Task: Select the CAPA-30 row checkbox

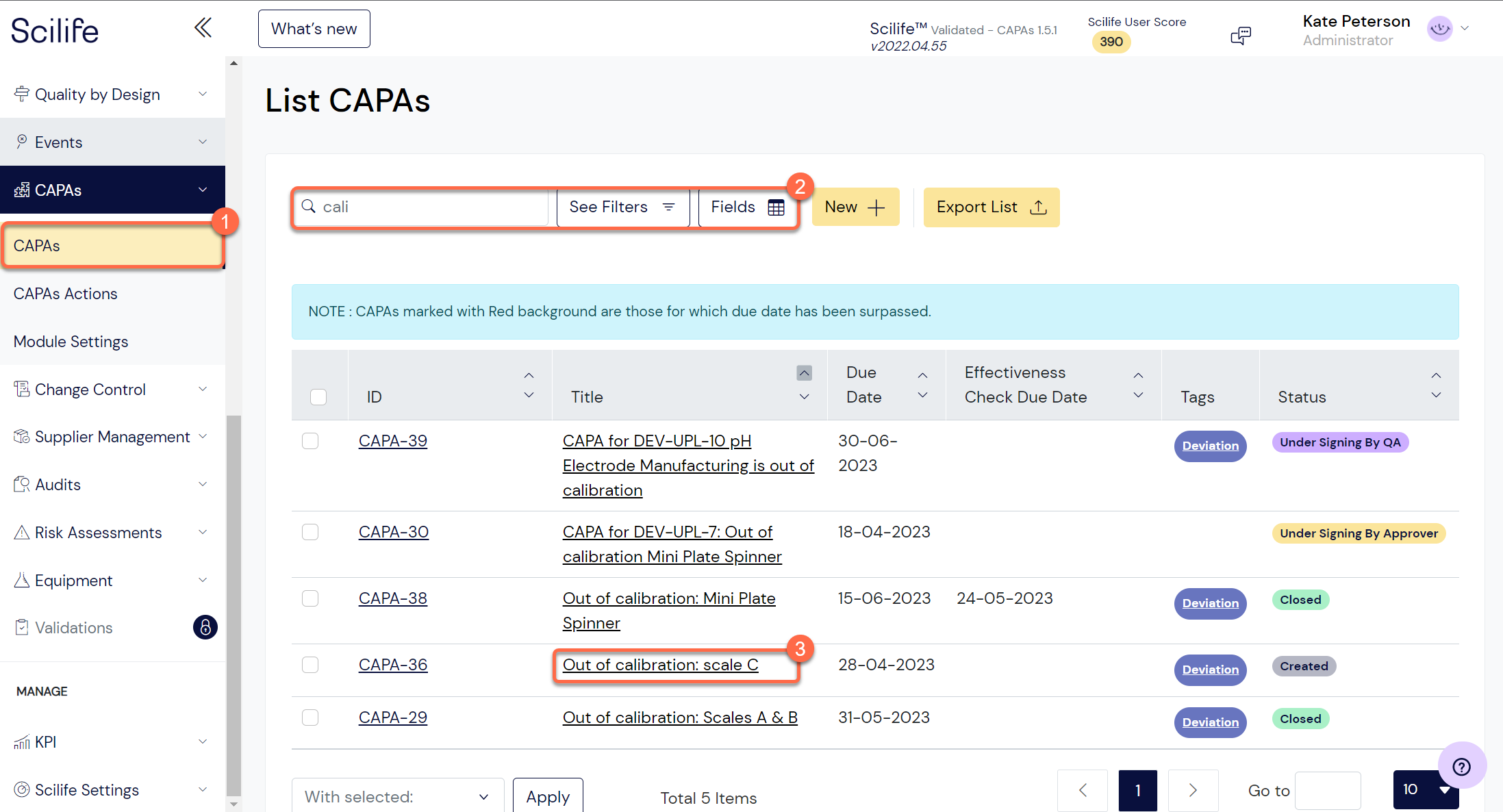Action: (310, 532)
